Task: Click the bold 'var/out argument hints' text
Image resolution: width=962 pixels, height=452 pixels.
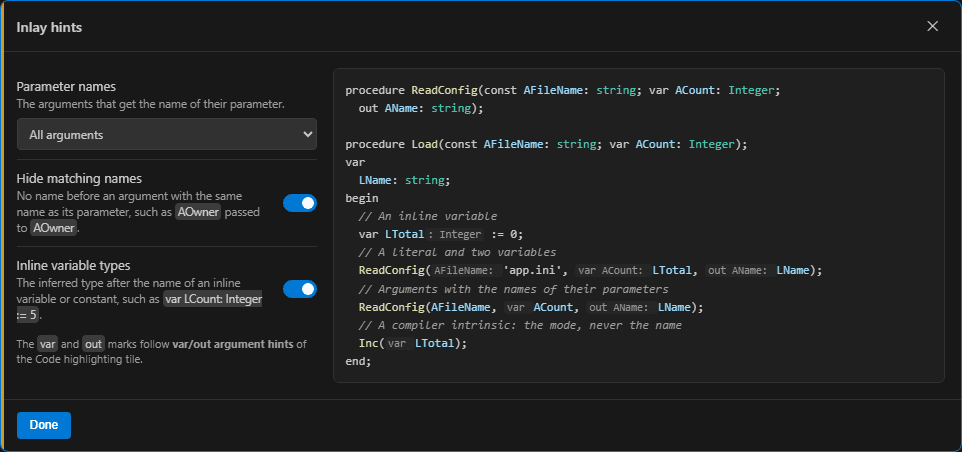Action: click(x=233, y=343)
